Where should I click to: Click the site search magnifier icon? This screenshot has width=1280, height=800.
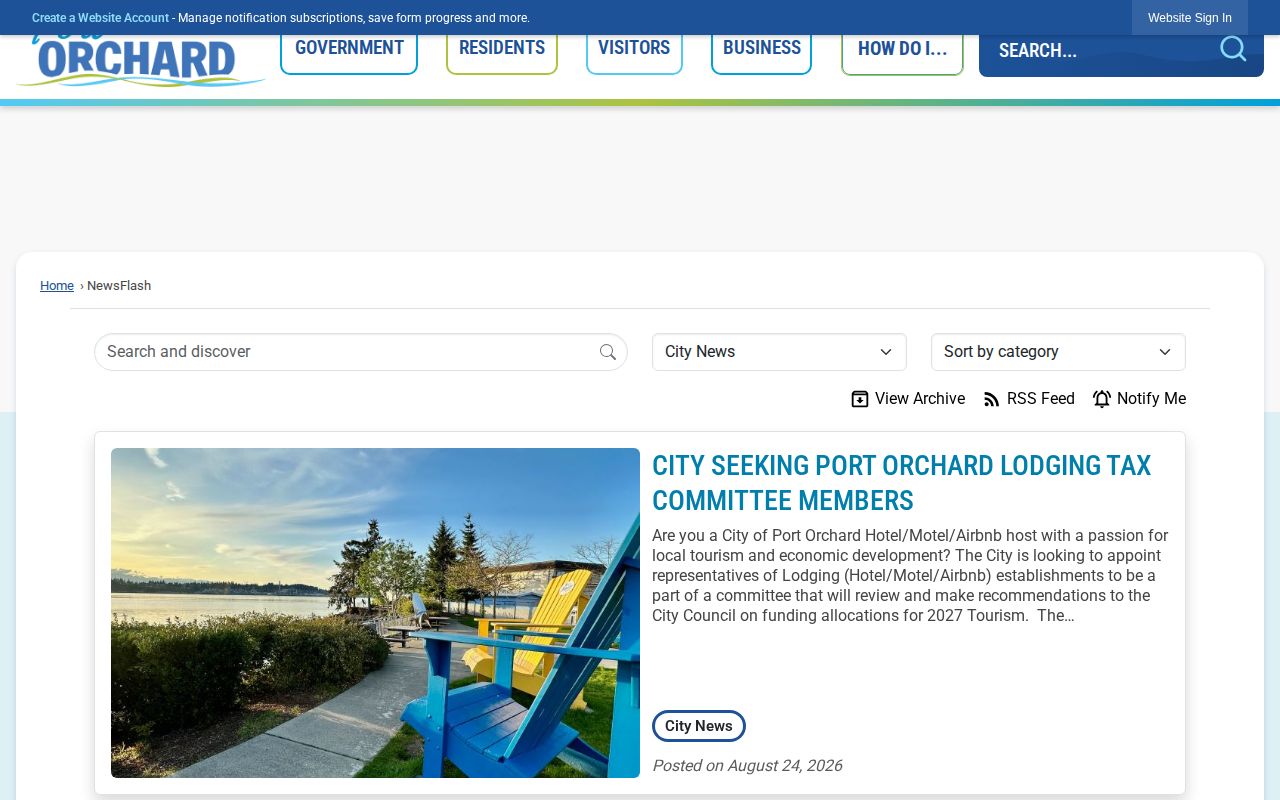1233,49
